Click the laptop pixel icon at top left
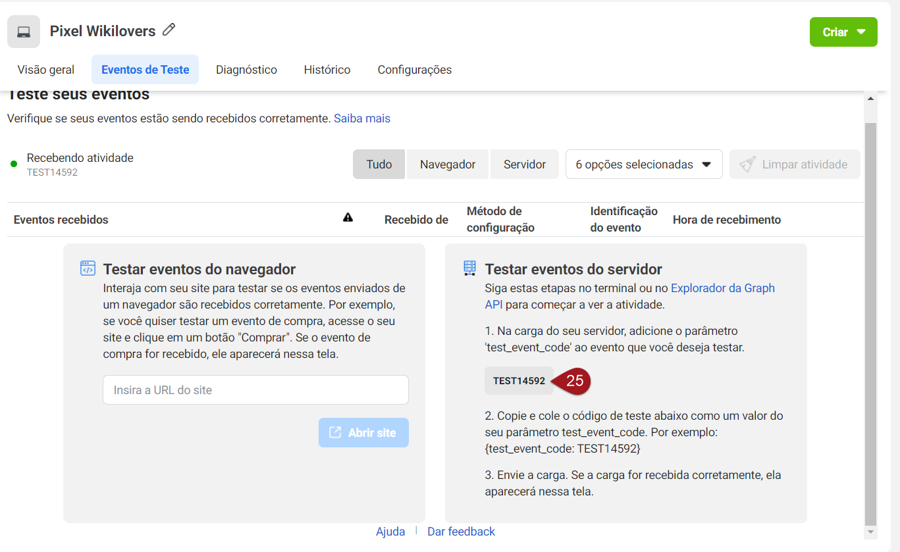Image resolution: width=900 pixels, height=552 pixels. pyautogui.click(x=24, y=32)
